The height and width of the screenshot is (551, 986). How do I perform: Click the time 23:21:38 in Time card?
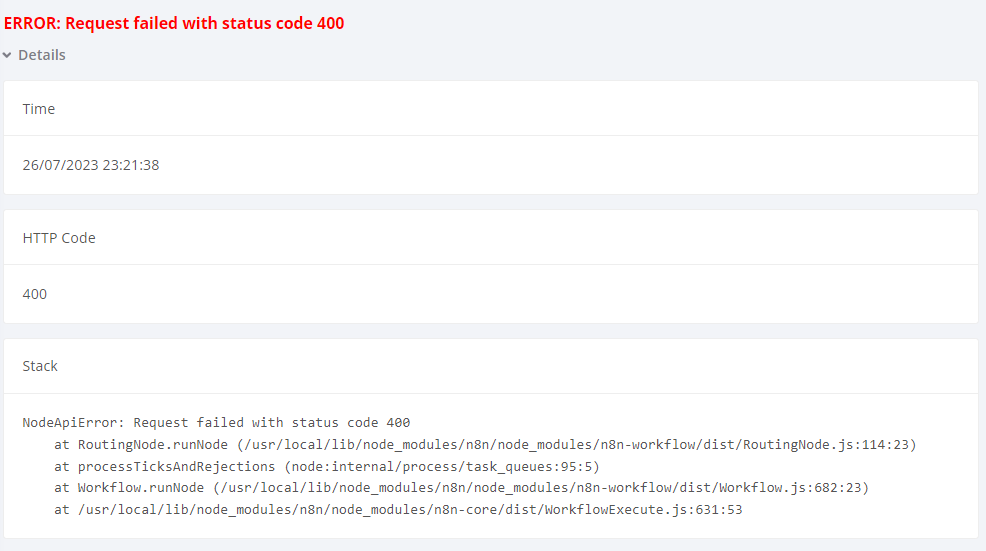coord(131,165)
